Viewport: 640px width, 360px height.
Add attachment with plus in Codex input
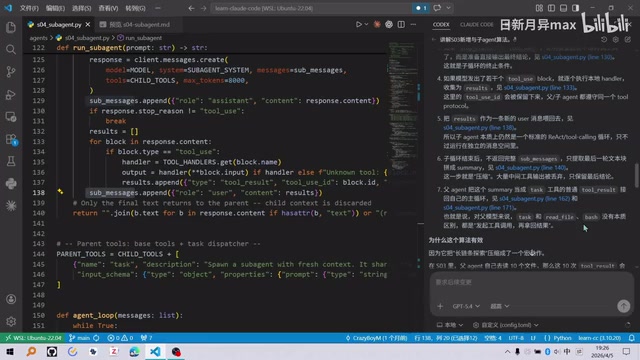click(x=440, y=306)
